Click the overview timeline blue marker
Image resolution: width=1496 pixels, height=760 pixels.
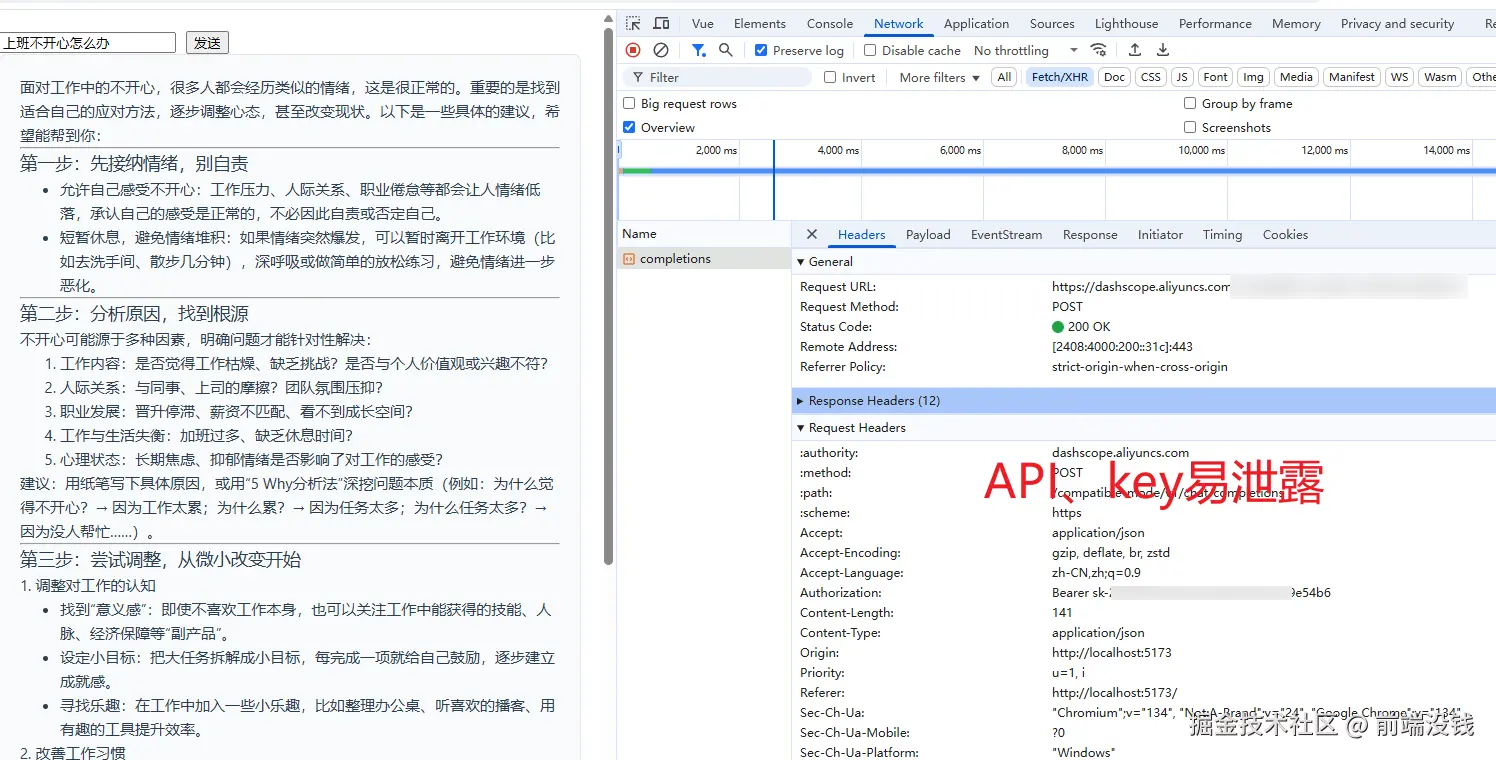pyautogui.click(x=773, y=180)
